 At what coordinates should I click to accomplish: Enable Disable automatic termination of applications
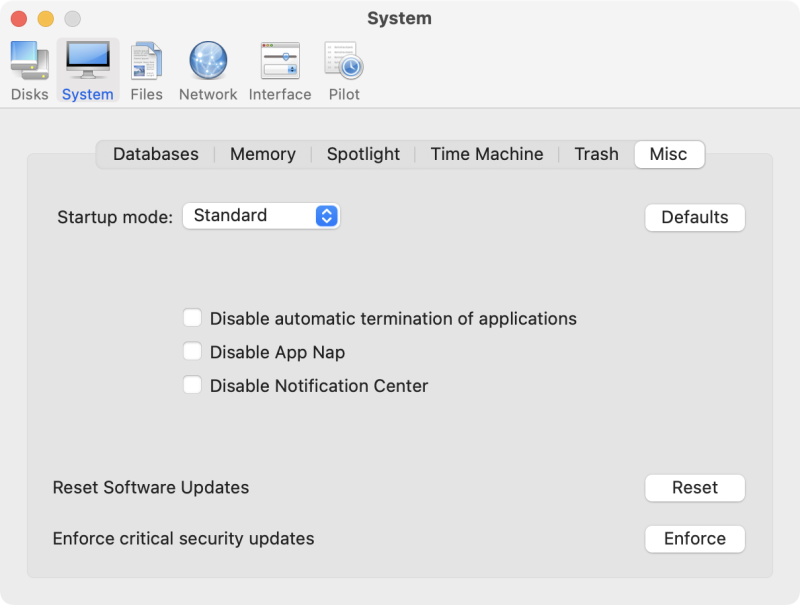[192, 318]
